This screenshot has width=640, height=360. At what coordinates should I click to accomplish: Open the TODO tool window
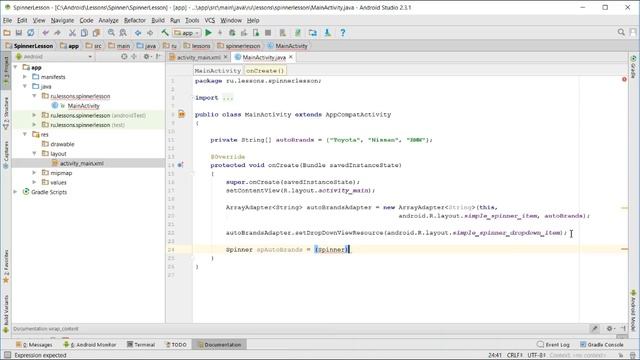click(x=176, y=345)
